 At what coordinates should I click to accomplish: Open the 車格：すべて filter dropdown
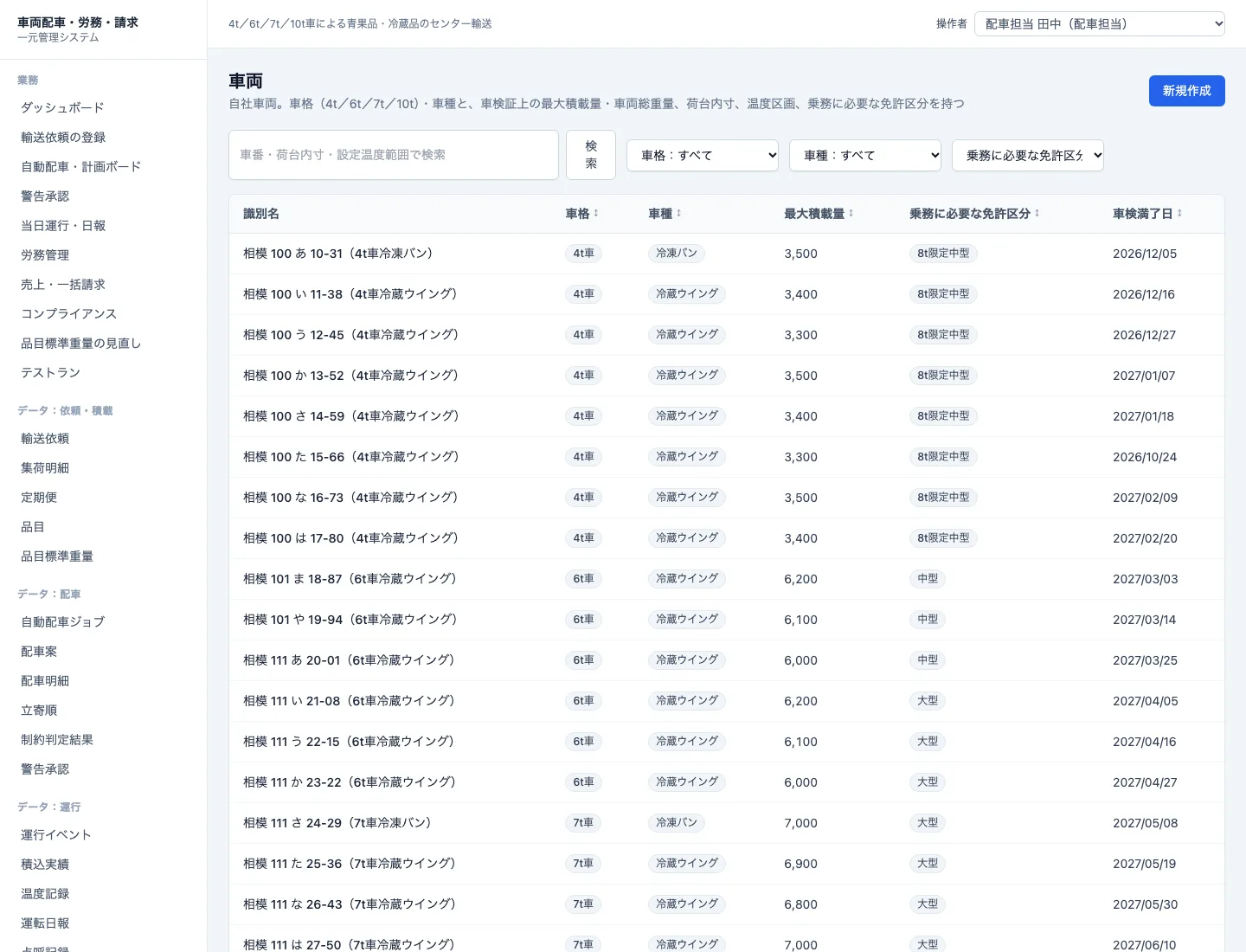(x=703, y=156)
